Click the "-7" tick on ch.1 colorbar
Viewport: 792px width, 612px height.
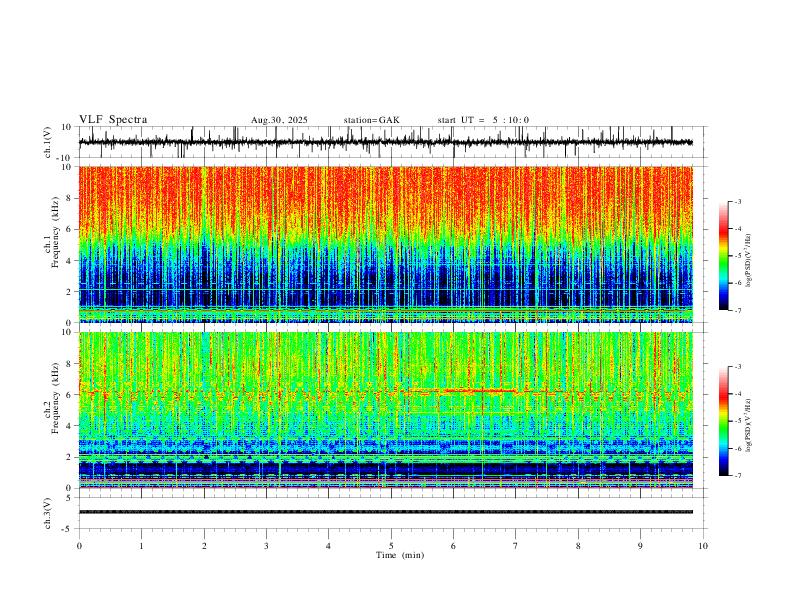(737, 311)
